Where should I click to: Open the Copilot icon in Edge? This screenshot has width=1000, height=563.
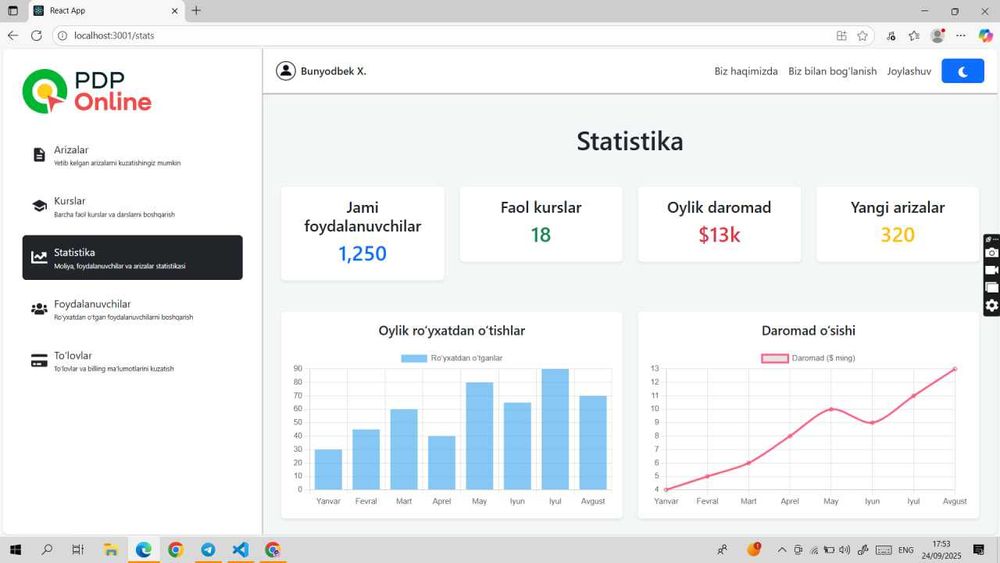point(985,36)
